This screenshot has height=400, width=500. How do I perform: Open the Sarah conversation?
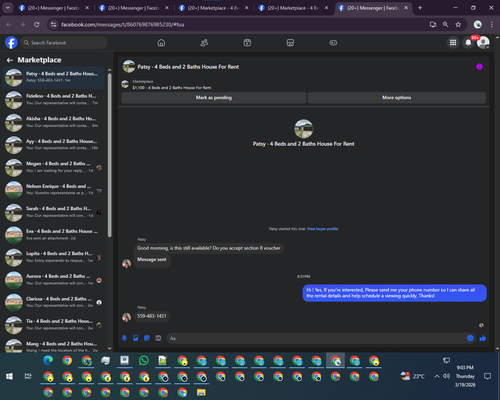pyautogui.click(x=53, y=212)
